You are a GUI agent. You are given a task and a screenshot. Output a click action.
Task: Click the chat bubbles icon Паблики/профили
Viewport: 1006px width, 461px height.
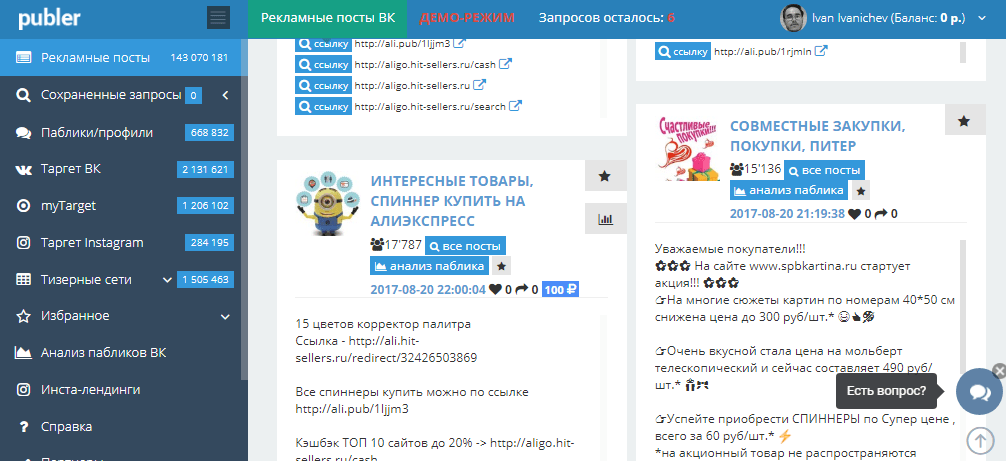click(24, 133)
